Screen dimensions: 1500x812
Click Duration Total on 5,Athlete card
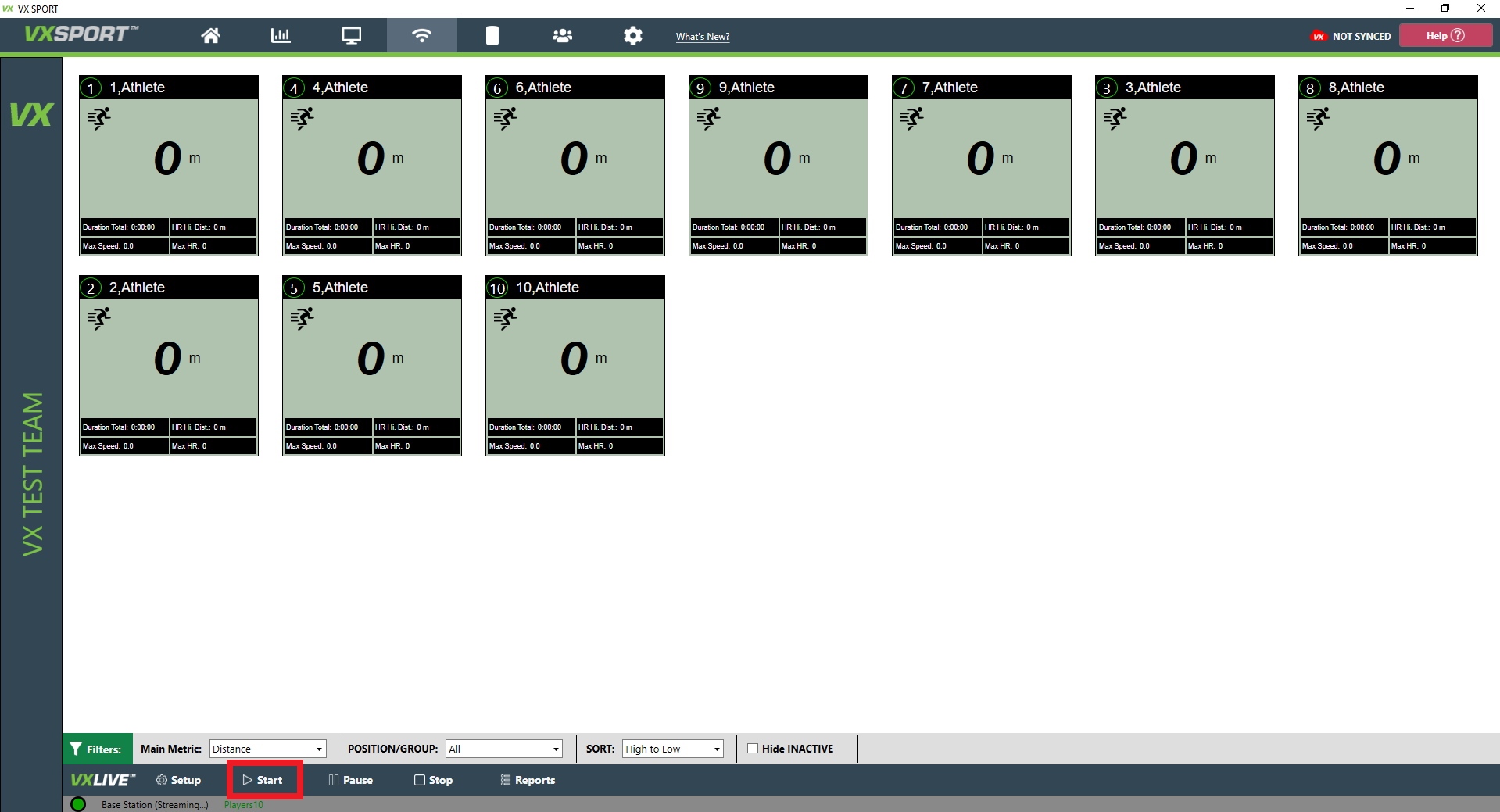tap(328, 427)
